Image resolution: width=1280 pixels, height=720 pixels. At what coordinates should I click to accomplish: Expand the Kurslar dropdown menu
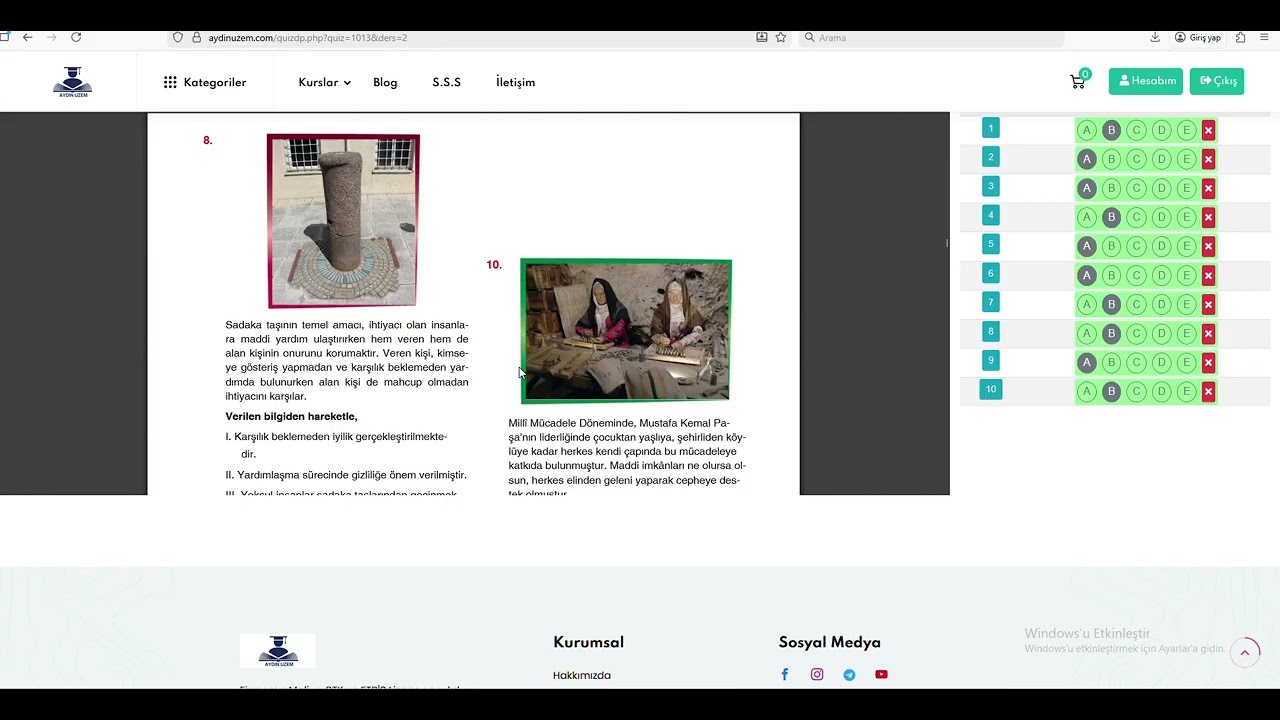click(325, 83)
